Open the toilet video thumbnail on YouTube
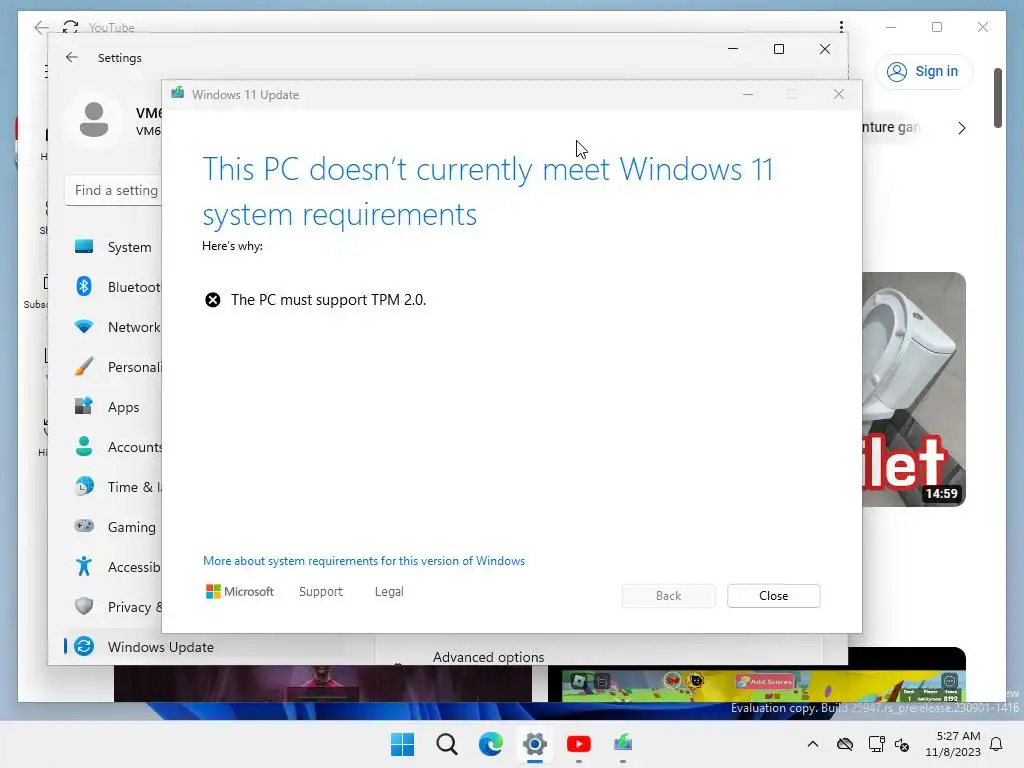Viewport: 1024px width, 768px height. pyautogui.click(x=914, y=389)
